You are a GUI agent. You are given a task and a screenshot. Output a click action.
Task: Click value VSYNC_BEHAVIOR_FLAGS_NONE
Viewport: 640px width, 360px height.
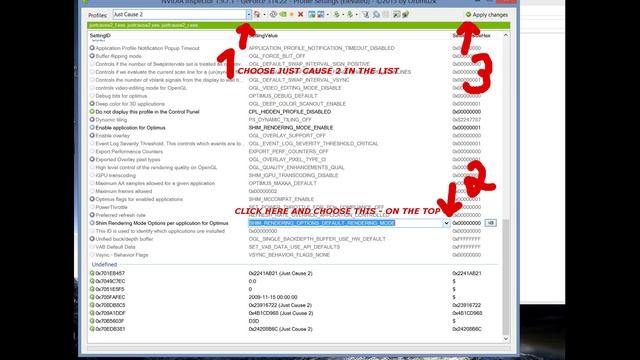pyautogui.click(x=289, y=255)
